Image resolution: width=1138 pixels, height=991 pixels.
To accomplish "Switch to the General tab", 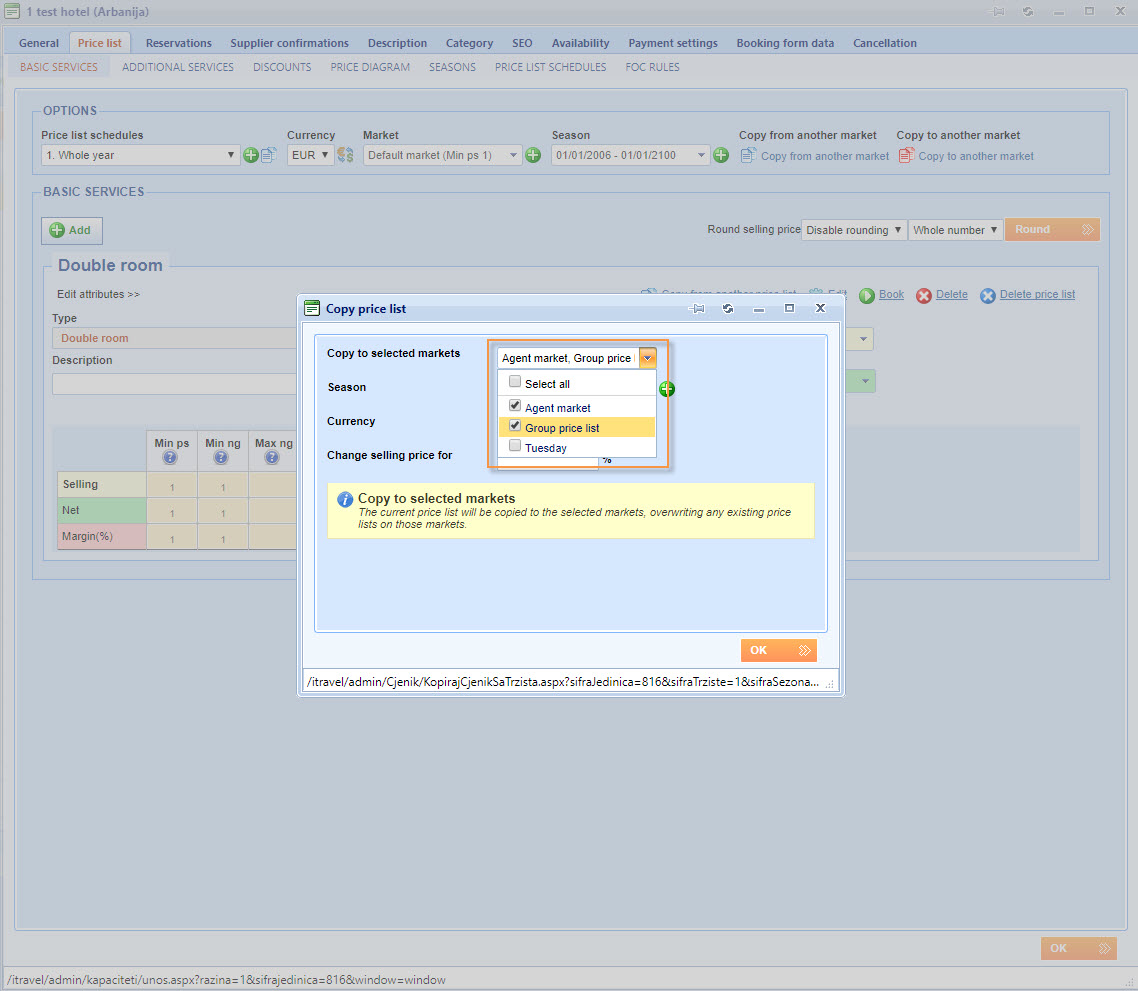I will click(38, 43).
